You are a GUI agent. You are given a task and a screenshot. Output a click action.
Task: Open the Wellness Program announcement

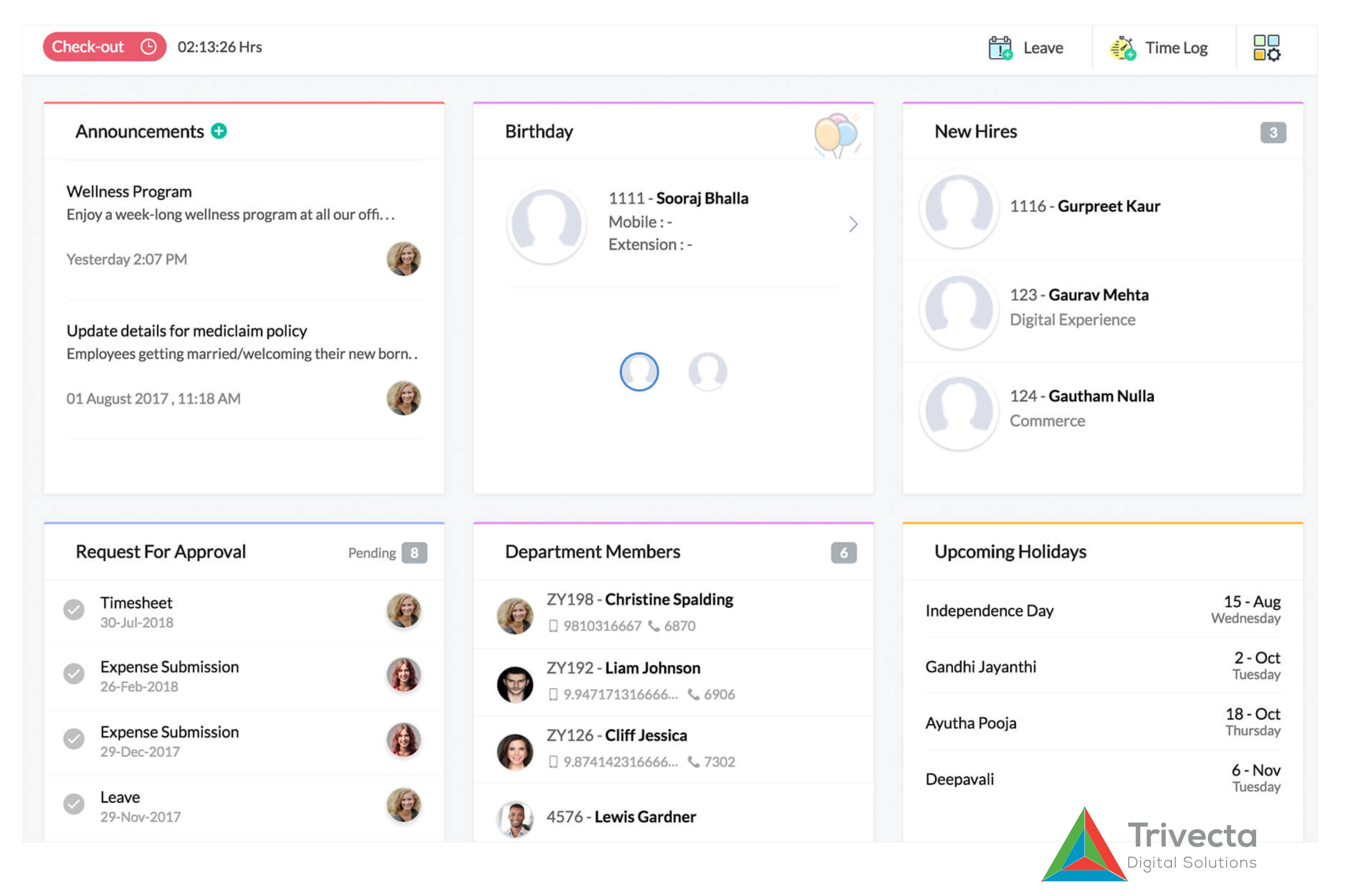[129, 192]
